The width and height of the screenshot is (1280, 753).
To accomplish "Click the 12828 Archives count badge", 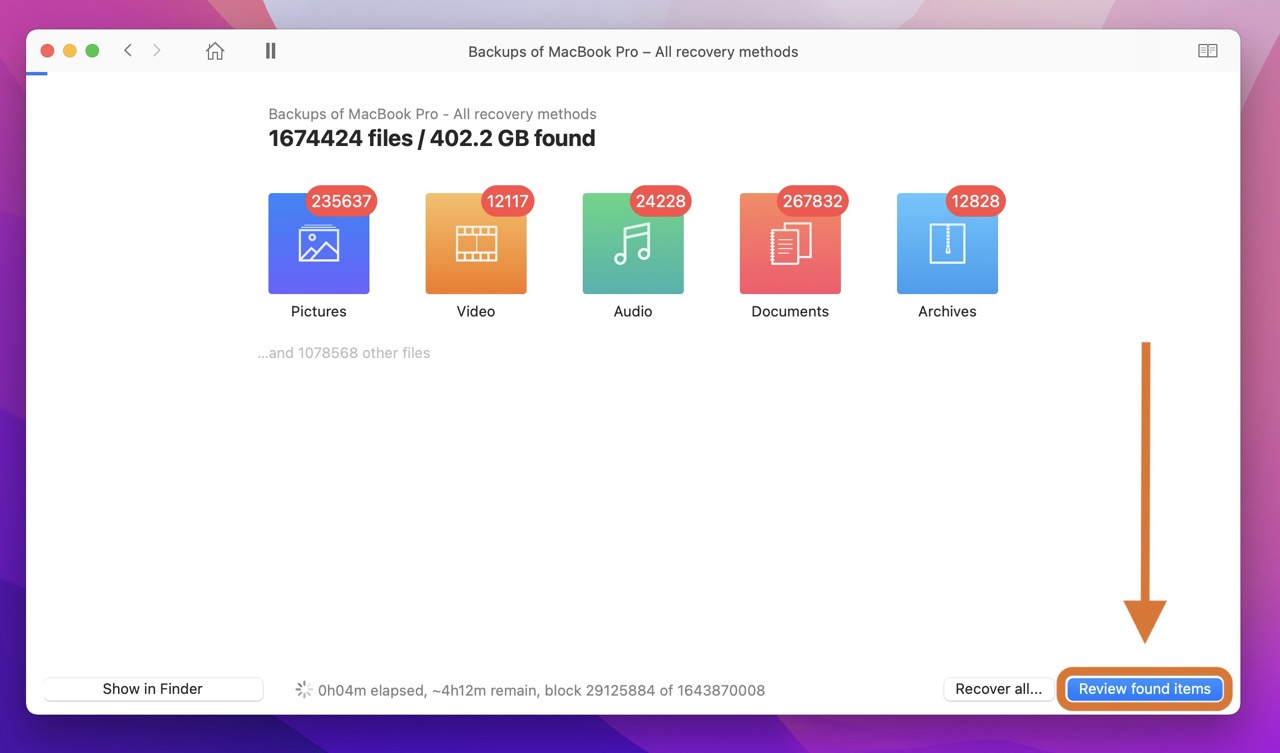I will click(x=975, y=201).
